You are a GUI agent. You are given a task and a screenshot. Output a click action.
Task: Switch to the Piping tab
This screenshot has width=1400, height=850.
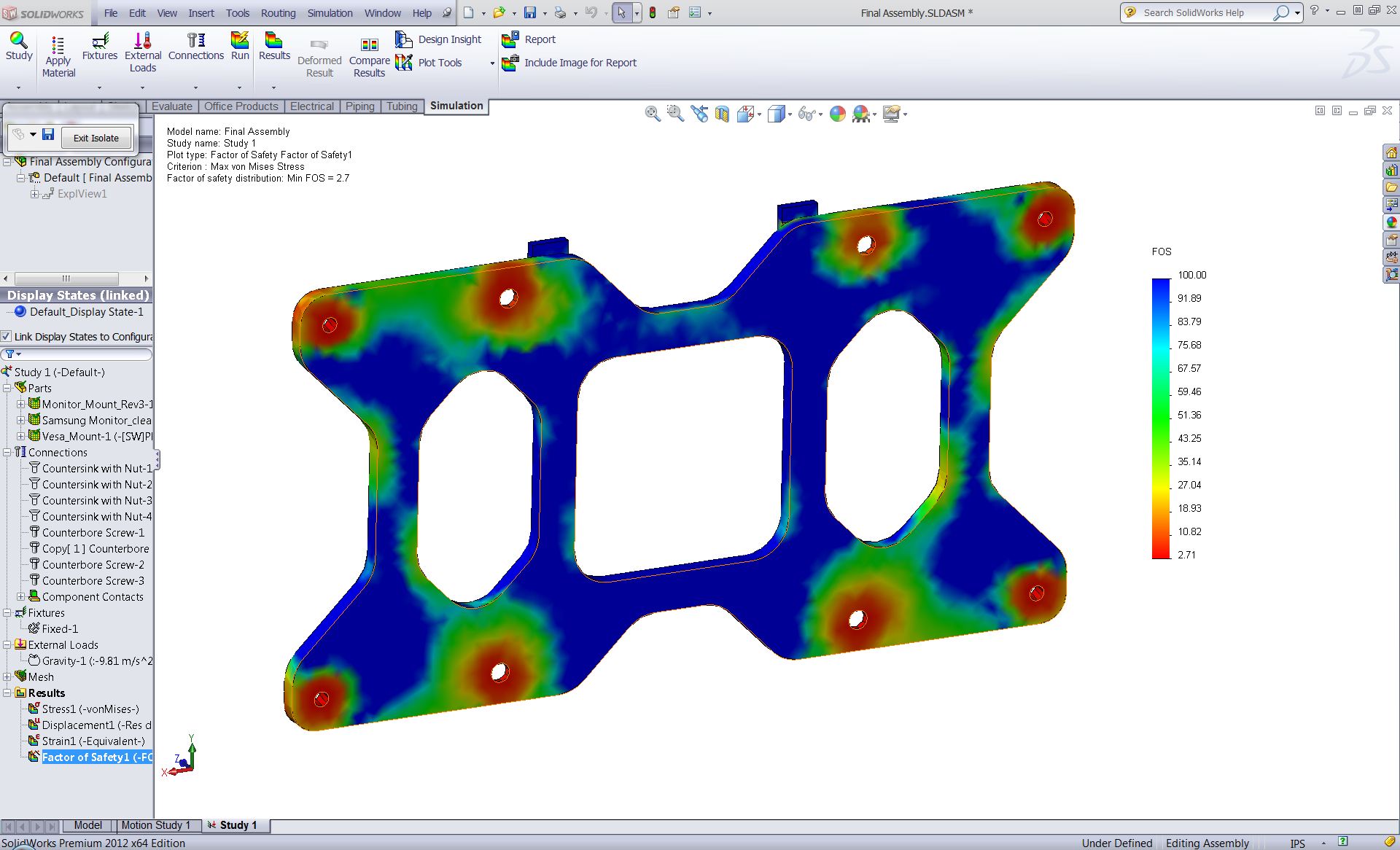(x=360, y=106)
